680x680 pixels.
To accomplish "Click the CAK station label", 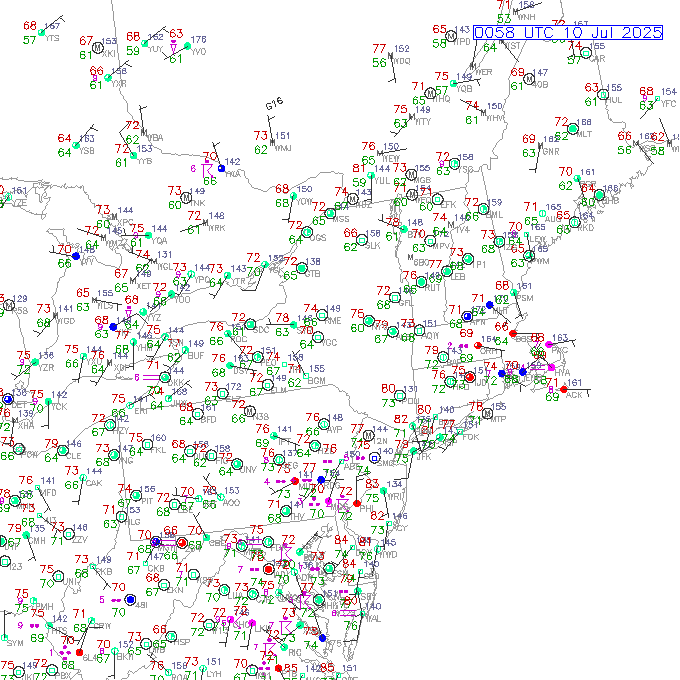I will click(94, 483).
